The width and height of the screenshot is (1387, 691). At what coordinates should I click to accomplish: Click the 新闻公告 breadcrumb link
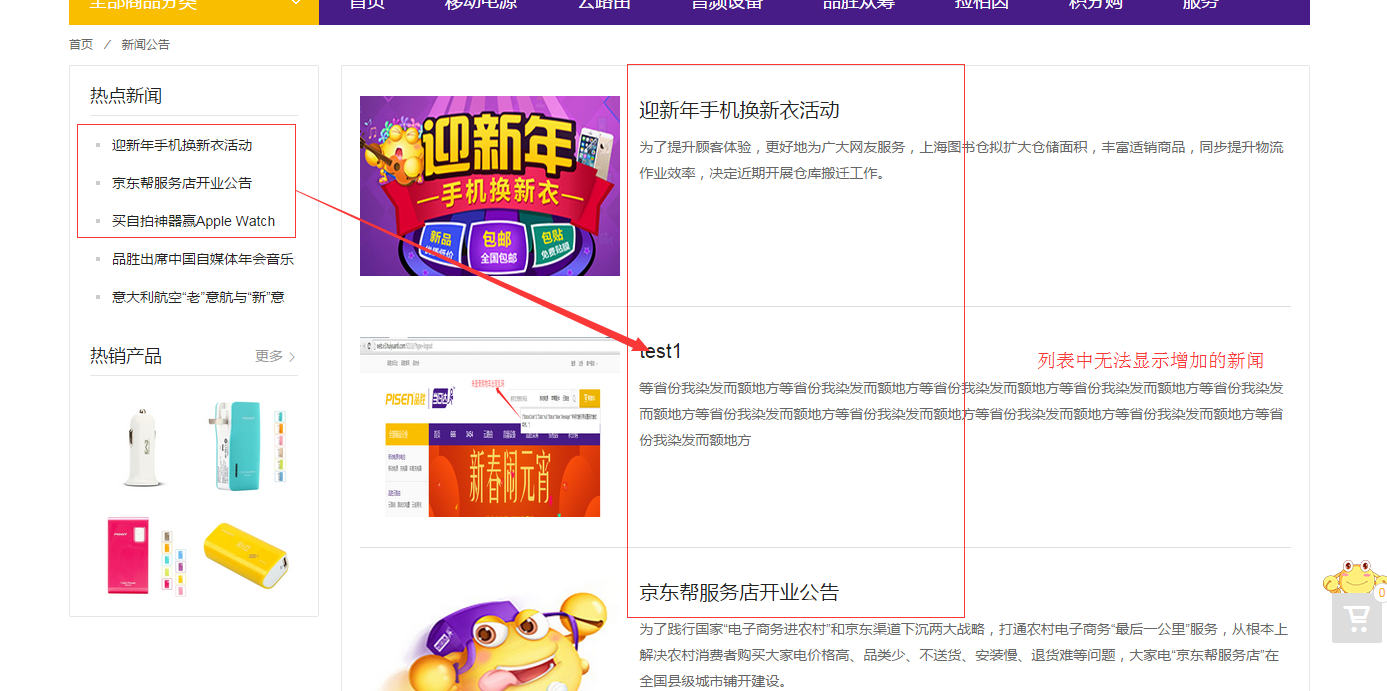(146, 45)
